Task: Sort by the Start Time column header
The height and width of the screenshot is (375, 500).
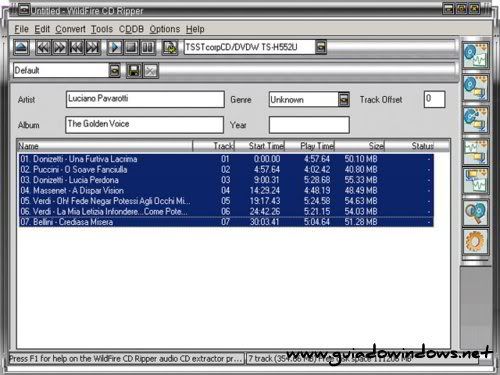Action: (259, 146)
